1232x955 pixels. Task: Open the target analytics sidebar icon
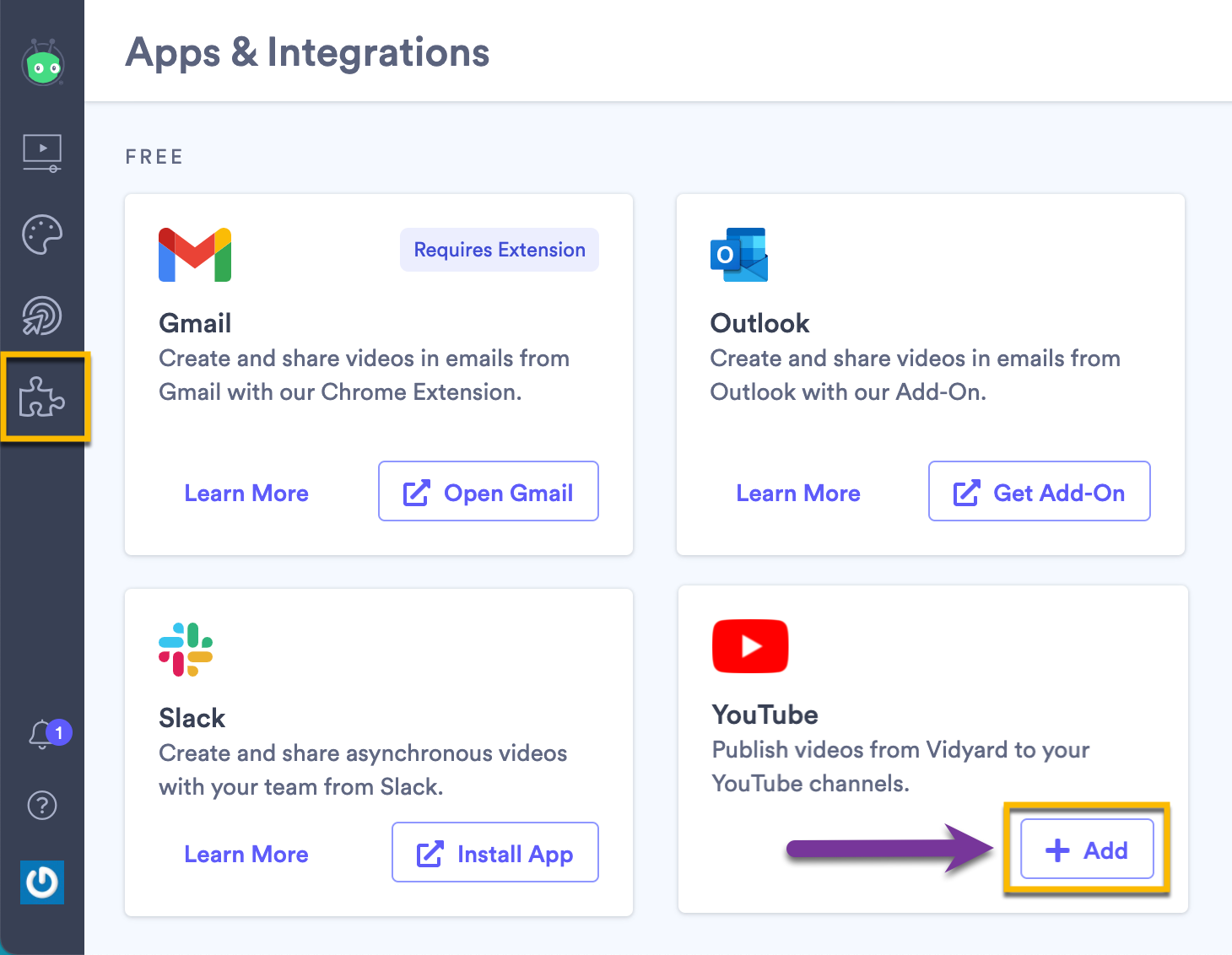[42, 316]
